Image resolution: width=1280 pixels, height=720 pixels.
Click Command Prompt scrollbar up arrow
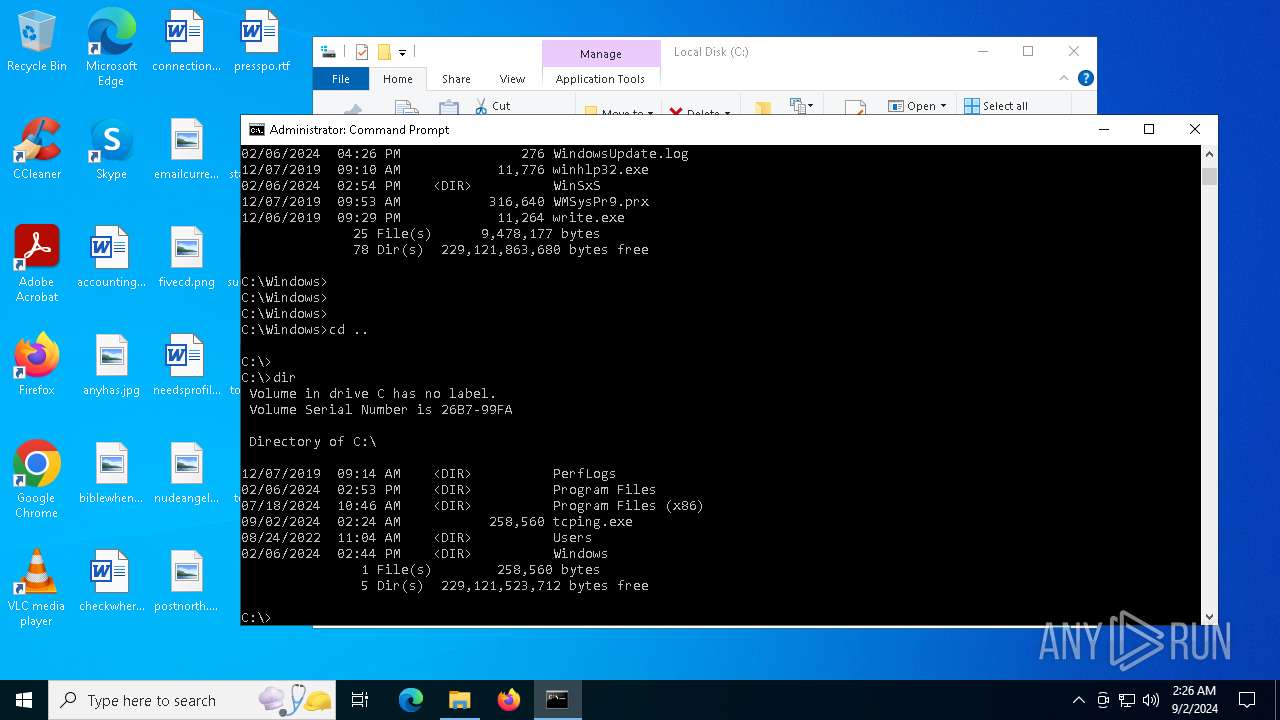tap(1209, 154)
